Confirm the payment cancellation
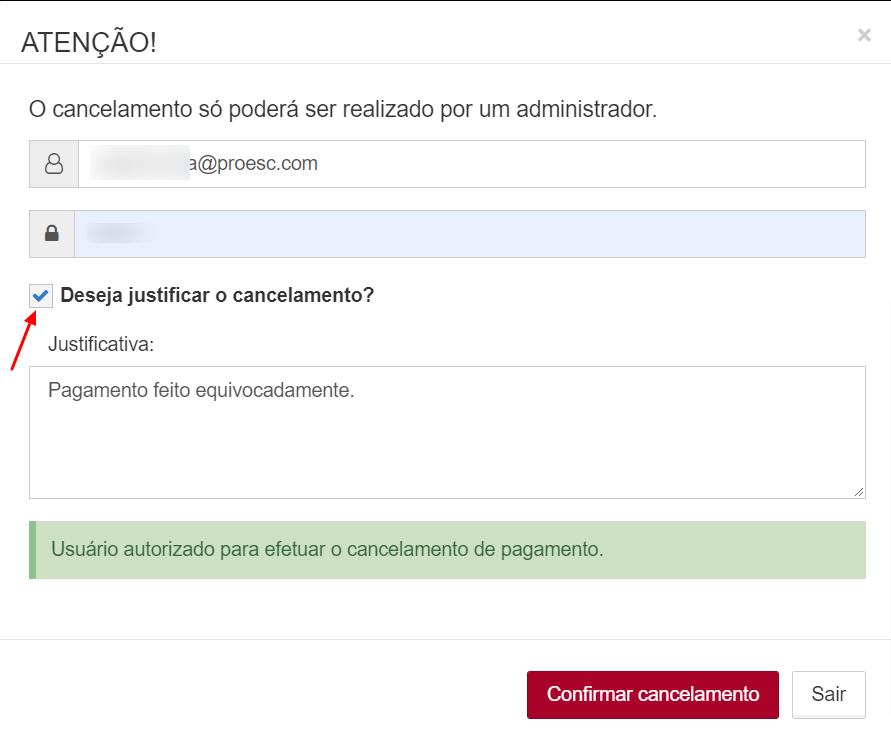 (x=652, y=694)
